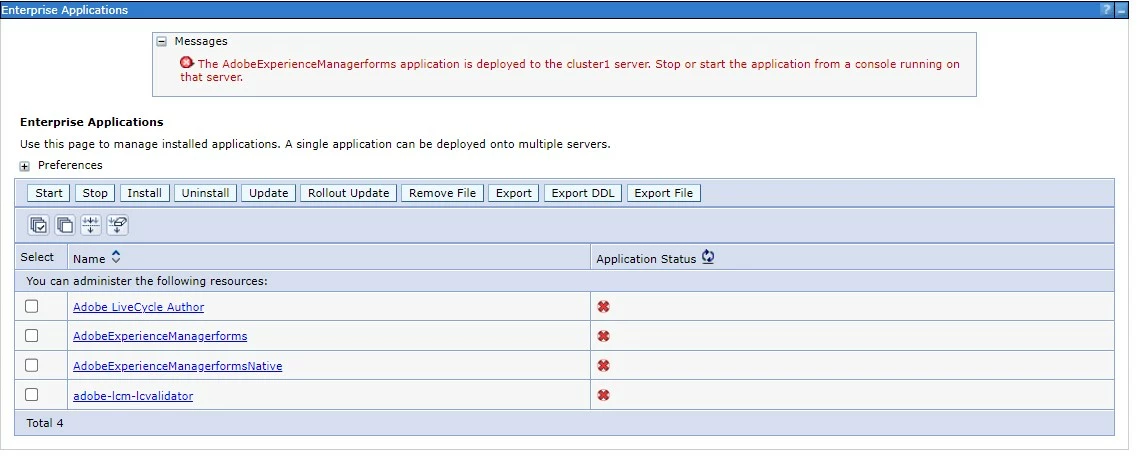Click the Rollout Update button
The width and height of the screenshot is (1146, 466).
349,193
